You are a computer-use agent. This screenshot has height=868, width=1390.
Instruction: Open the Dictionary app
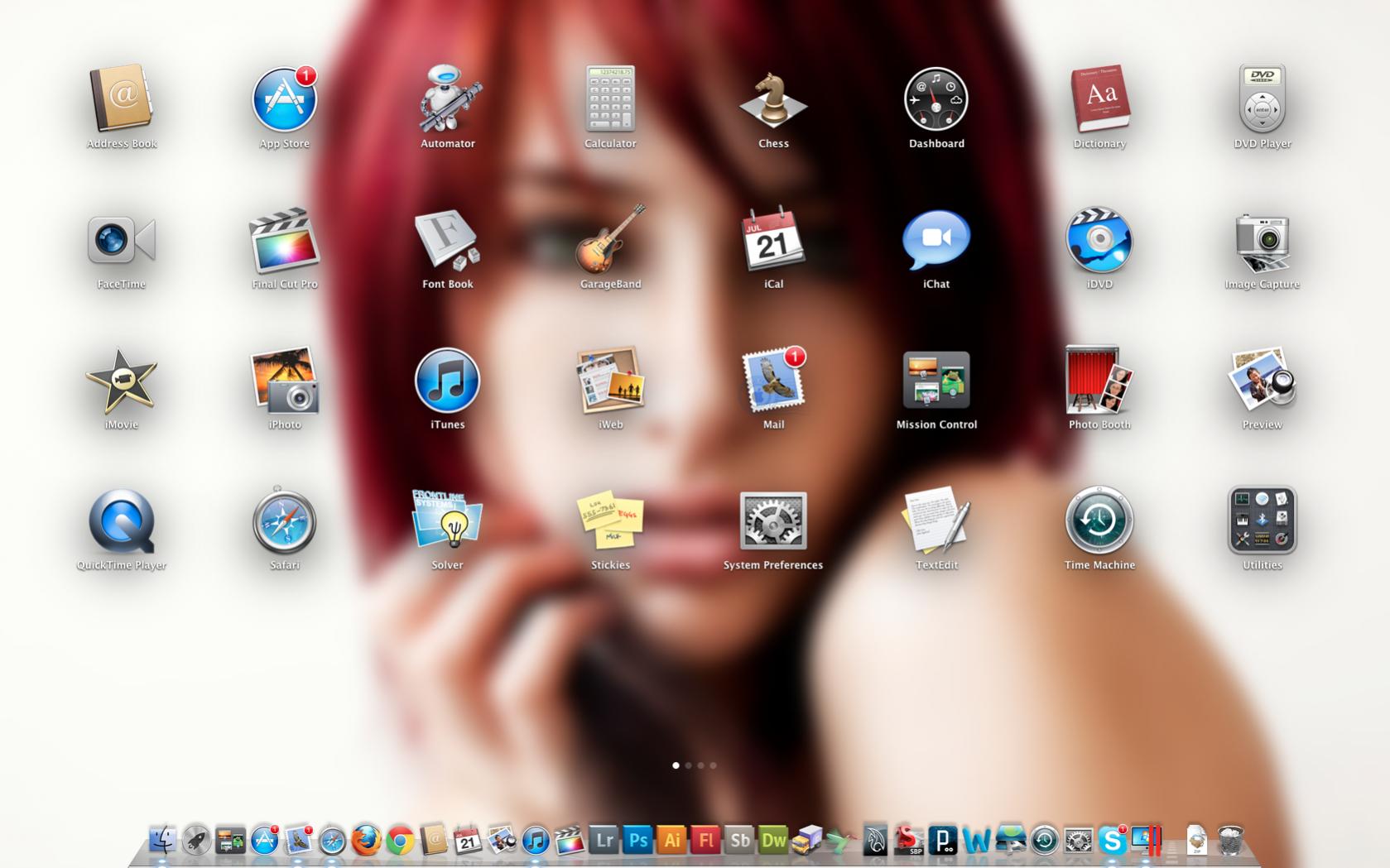1099,99
